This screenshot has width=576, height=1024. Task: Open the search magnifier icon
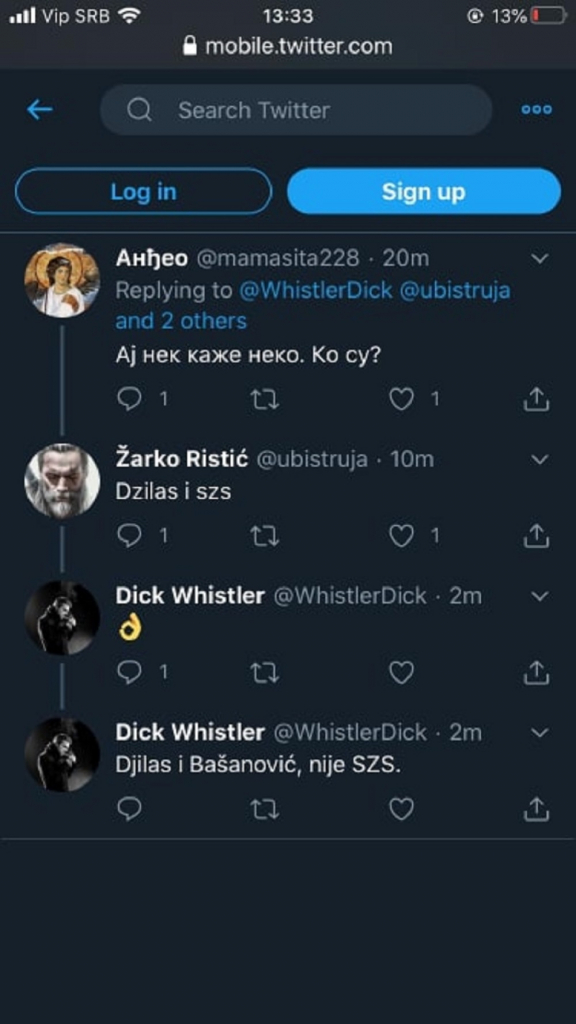[x=139, y=110]
